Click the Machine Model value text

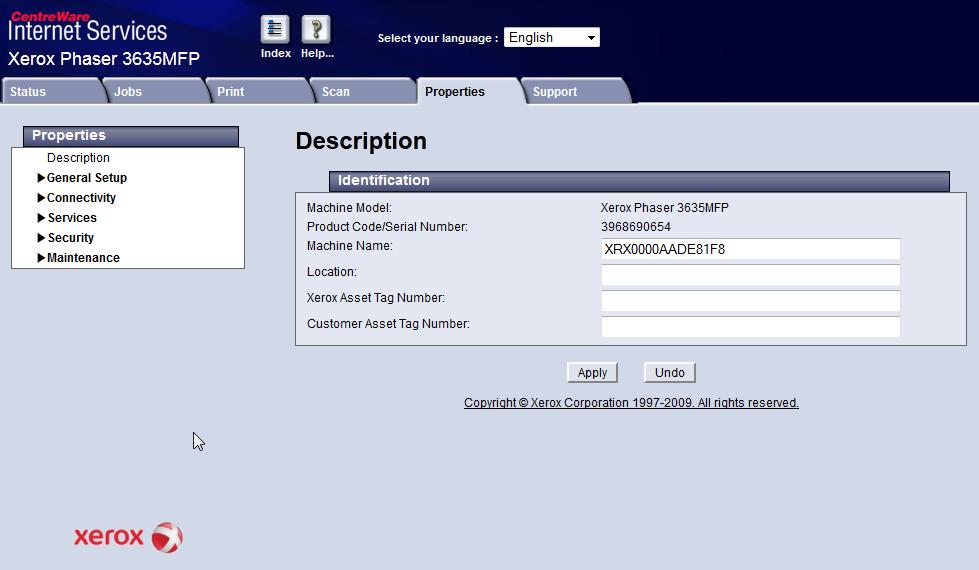pyautogui.click(x=664, y=208)
